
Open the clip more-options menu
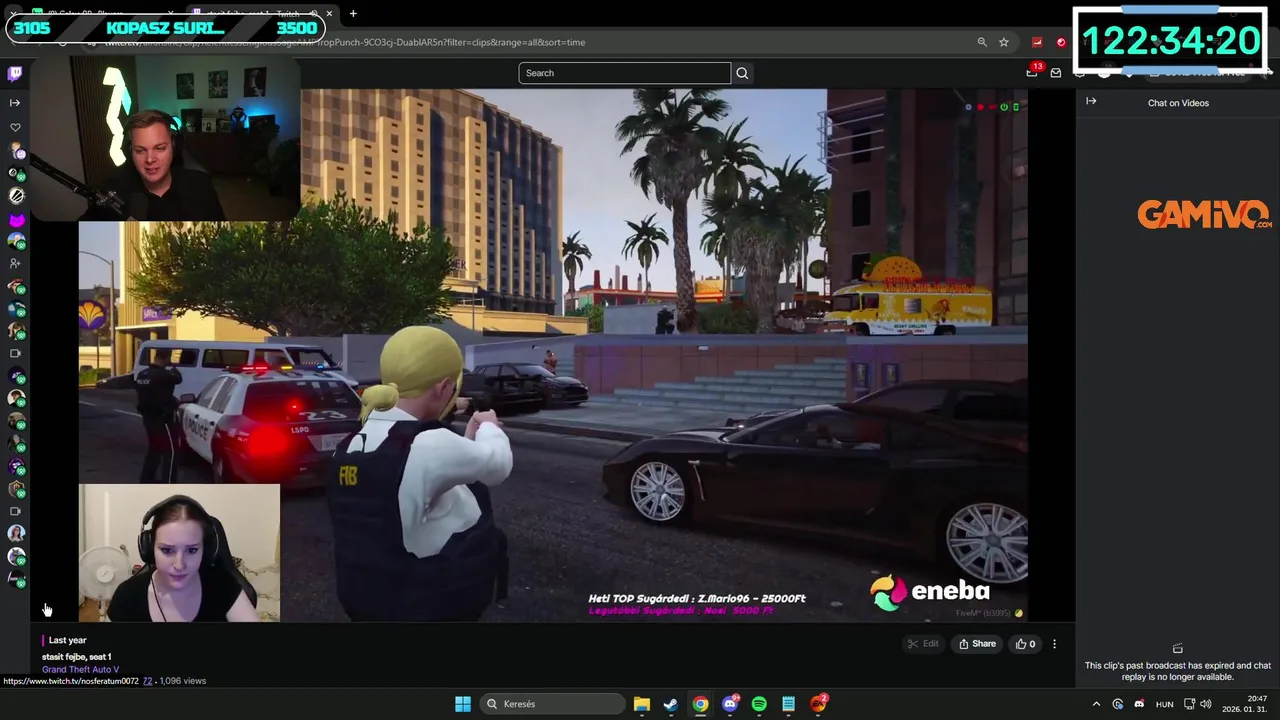coord(1054,644)
